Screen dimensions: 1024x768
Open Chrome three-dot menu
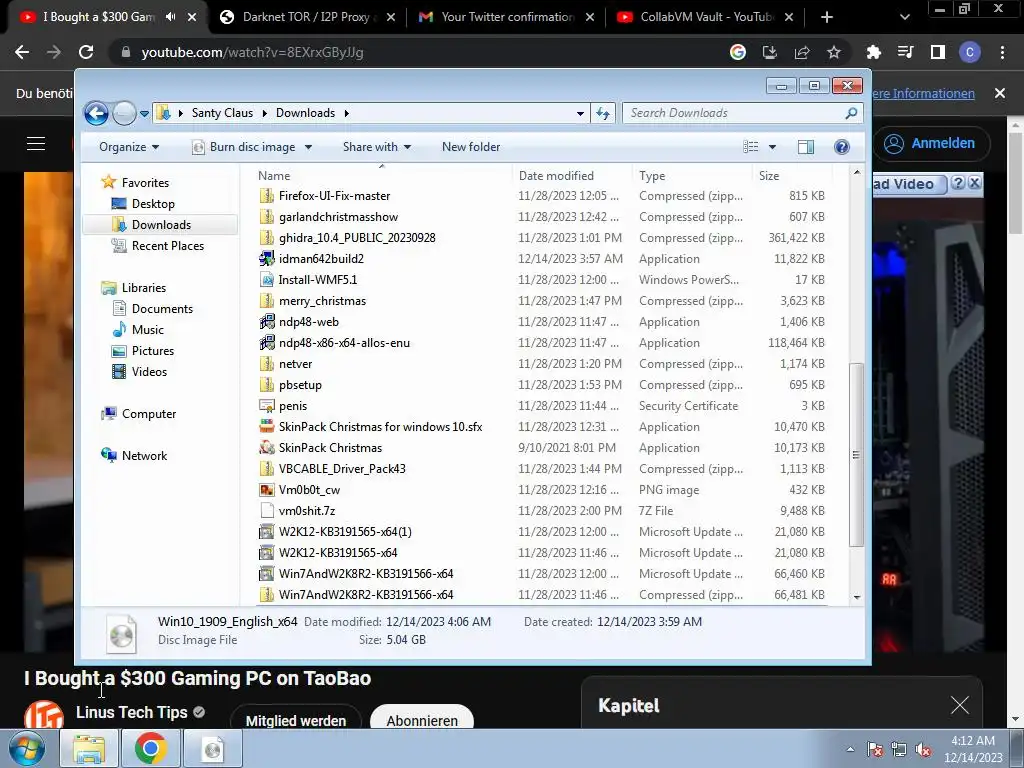pyautogui.click(x=1002, y=52)
